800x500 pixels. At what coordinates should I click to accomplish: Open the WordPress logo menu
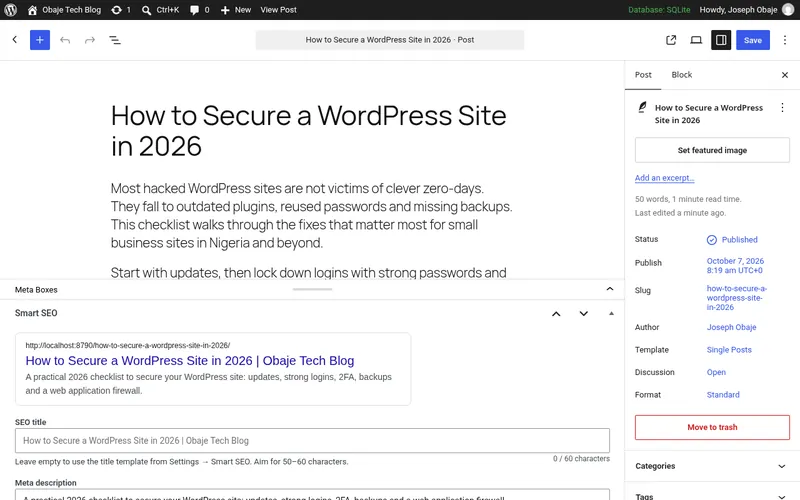pos(11,10)
